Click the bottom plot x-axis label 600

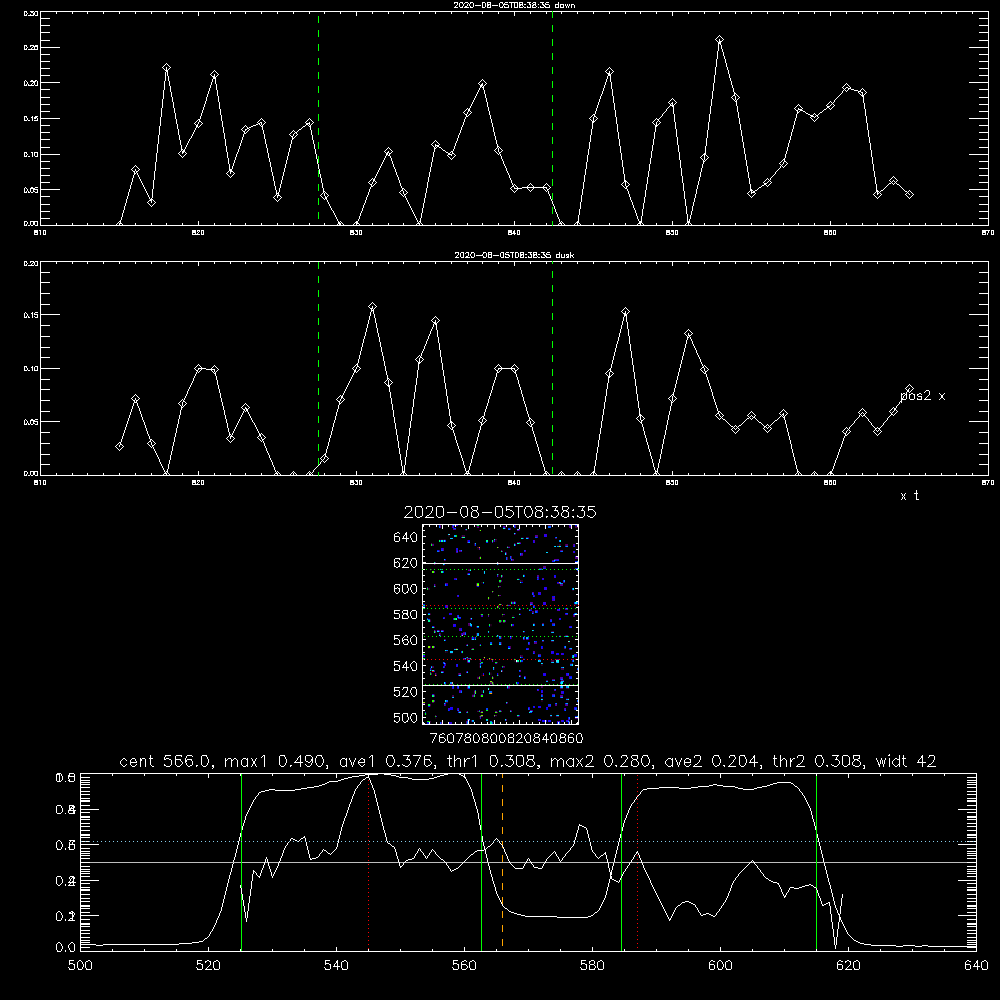coord(720,966)
